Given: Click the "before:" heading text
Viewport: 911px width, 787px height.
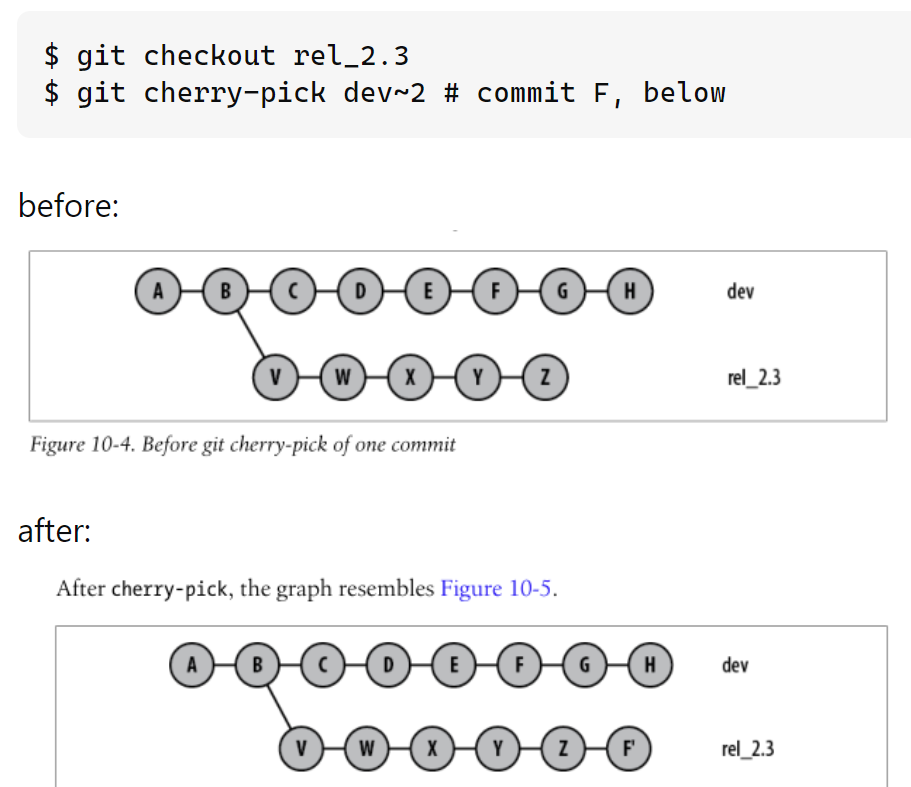Looking at the screenshot, I should pyautogui.click(x=69, y=206).
